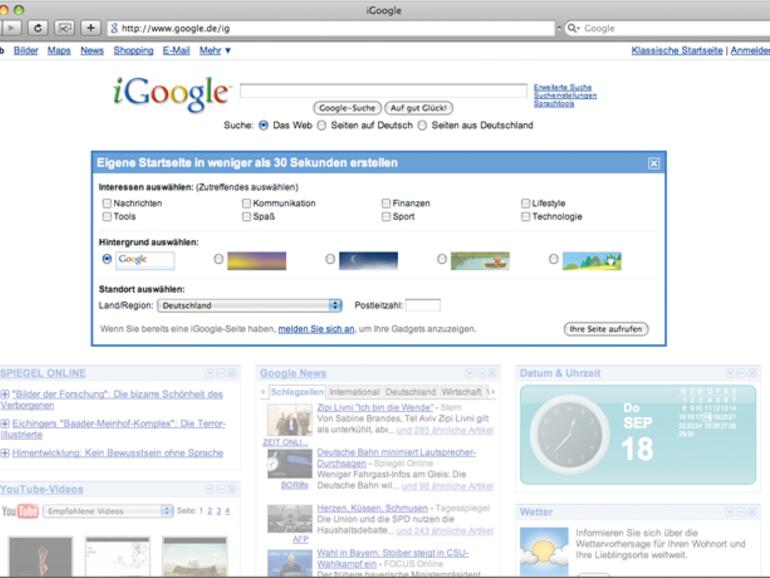Remove the Wetter gadget
770x578 pixels.
pos(752,513)
